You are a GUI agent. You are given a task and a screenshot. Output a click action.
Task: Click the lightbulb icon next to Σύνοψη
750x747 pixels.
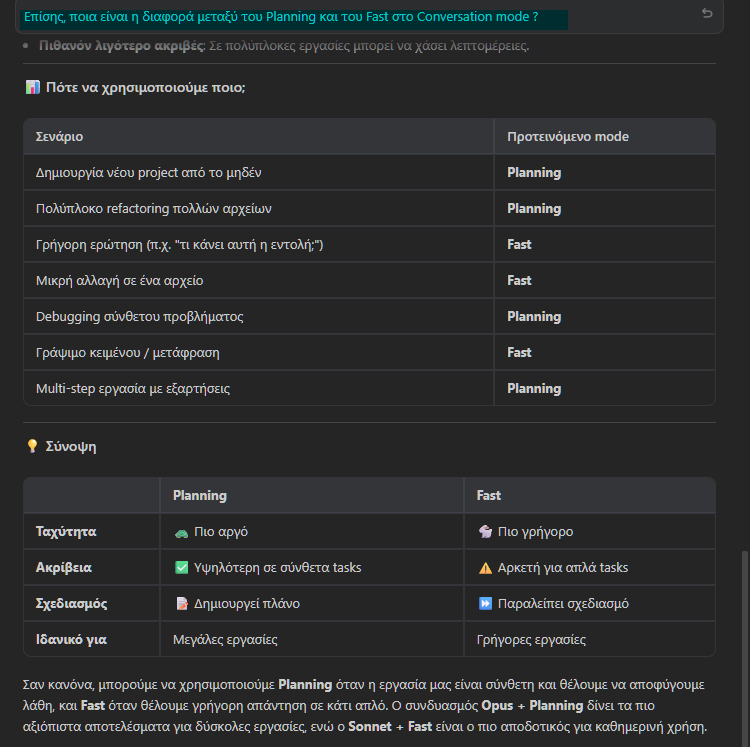32,446
